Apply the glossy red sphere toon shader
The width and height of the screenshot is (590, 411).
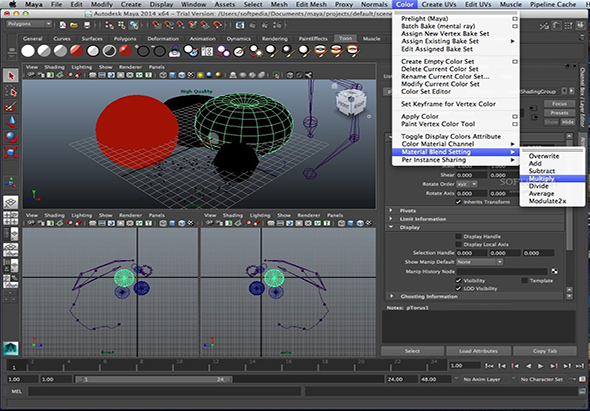[126, 51]
